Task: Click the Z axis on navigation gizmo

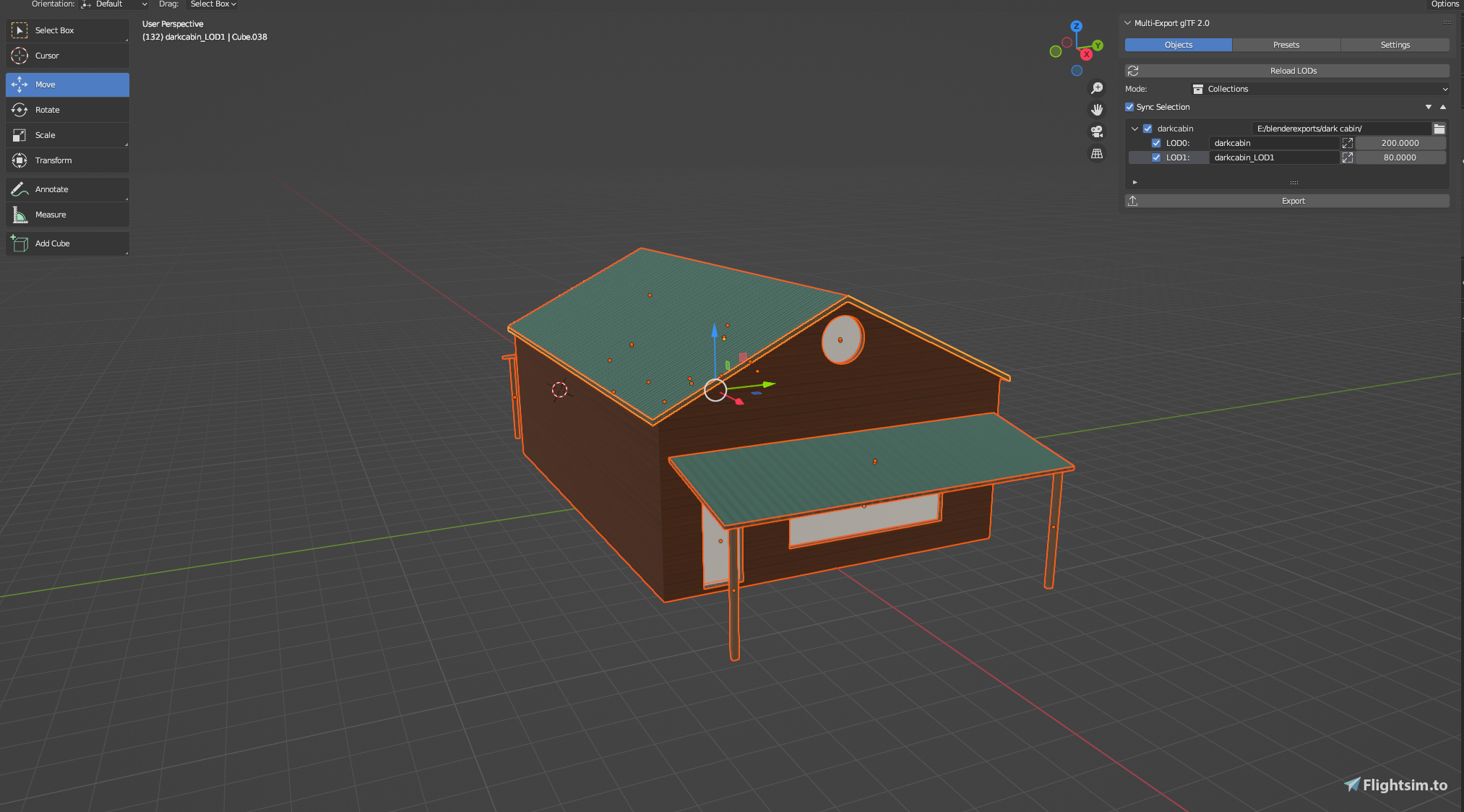Action: (x=1077, y=26)
